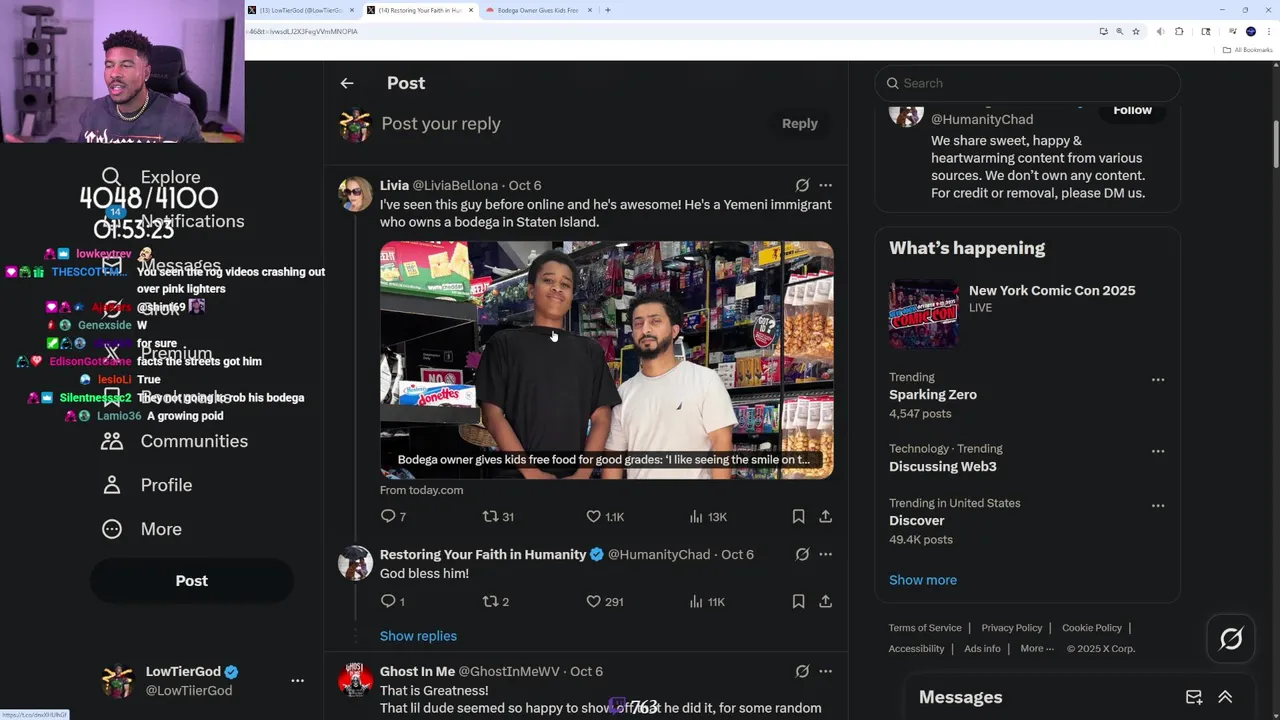The width and height of the screenshot is (1280, 720).
Task: Share the God bless him post
Action: (825, 601)
